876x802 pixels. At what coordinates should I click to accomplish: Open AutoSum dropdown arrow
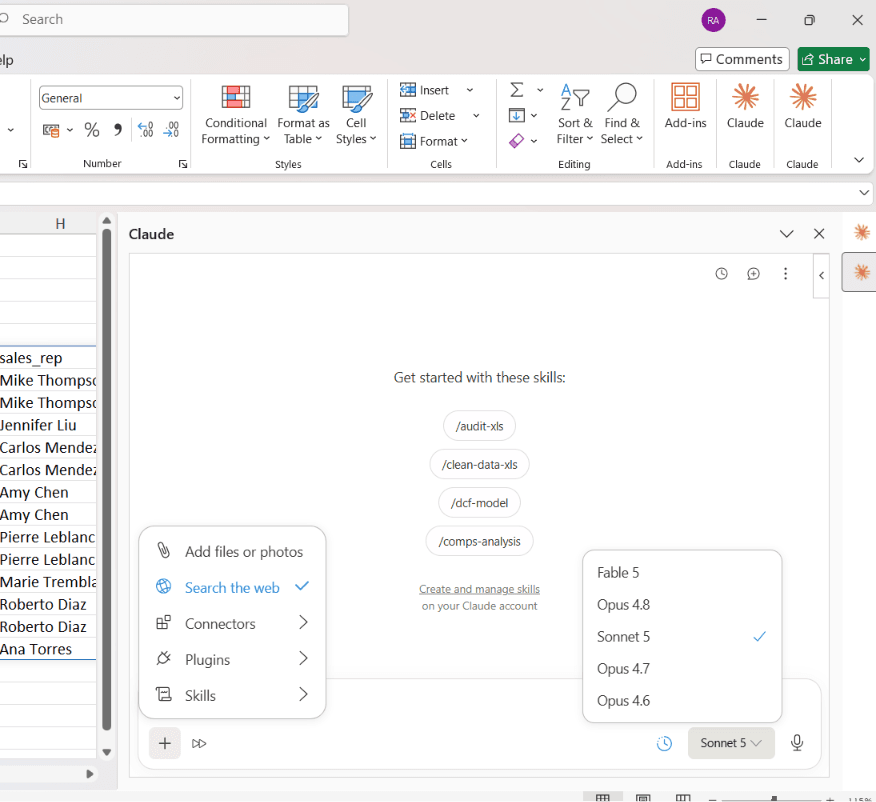[540, 90]
